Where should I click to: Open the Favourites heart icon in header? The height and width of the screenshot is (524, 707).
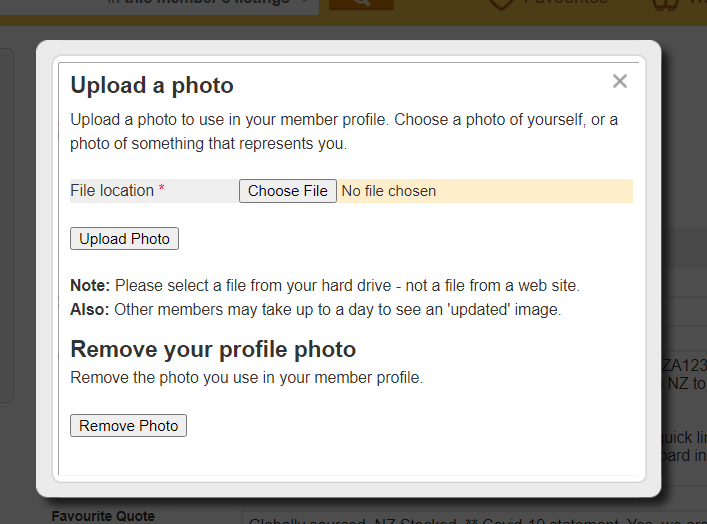click(502, 4)
